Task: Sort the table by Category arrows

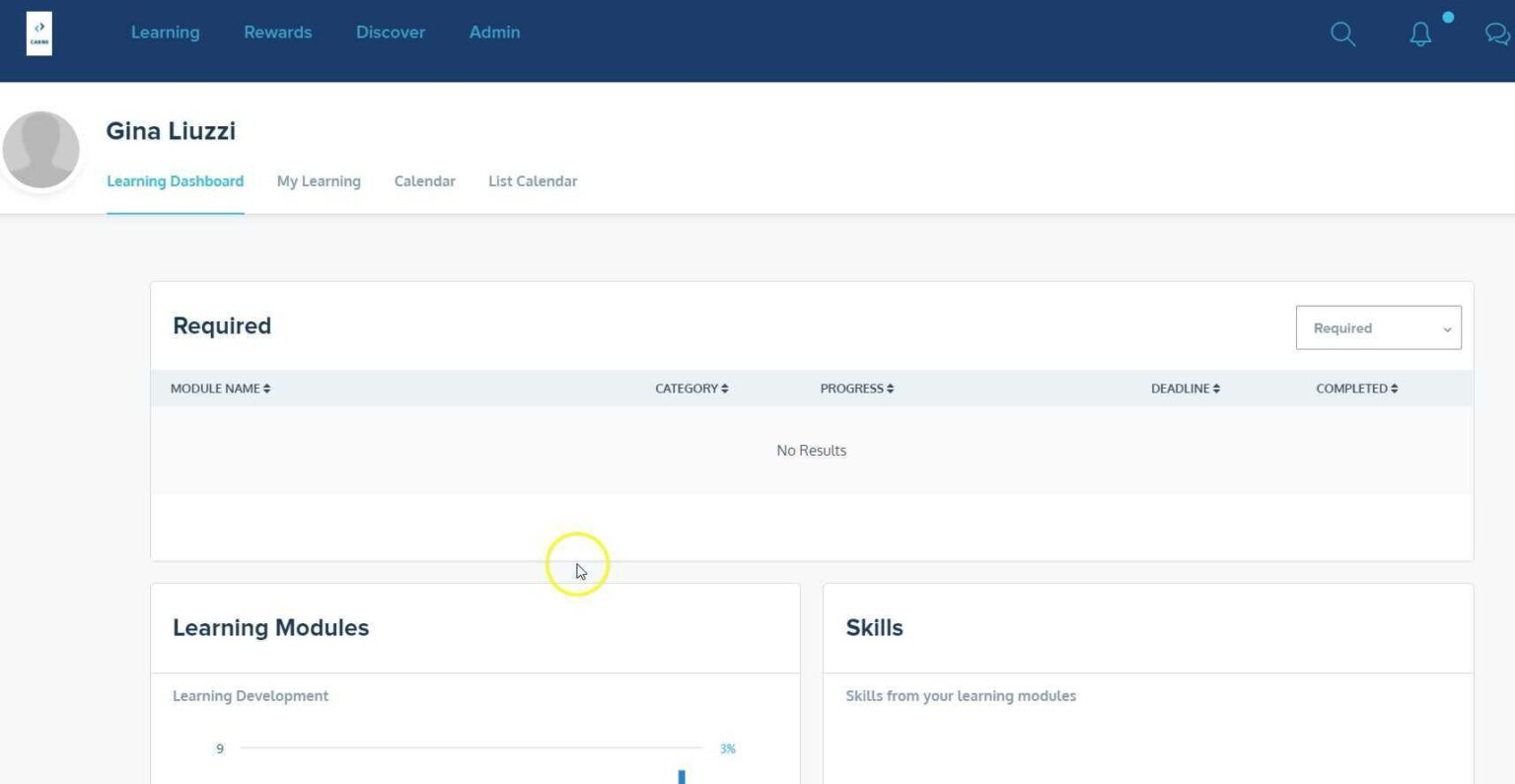Action: click(x=724, y=388)
